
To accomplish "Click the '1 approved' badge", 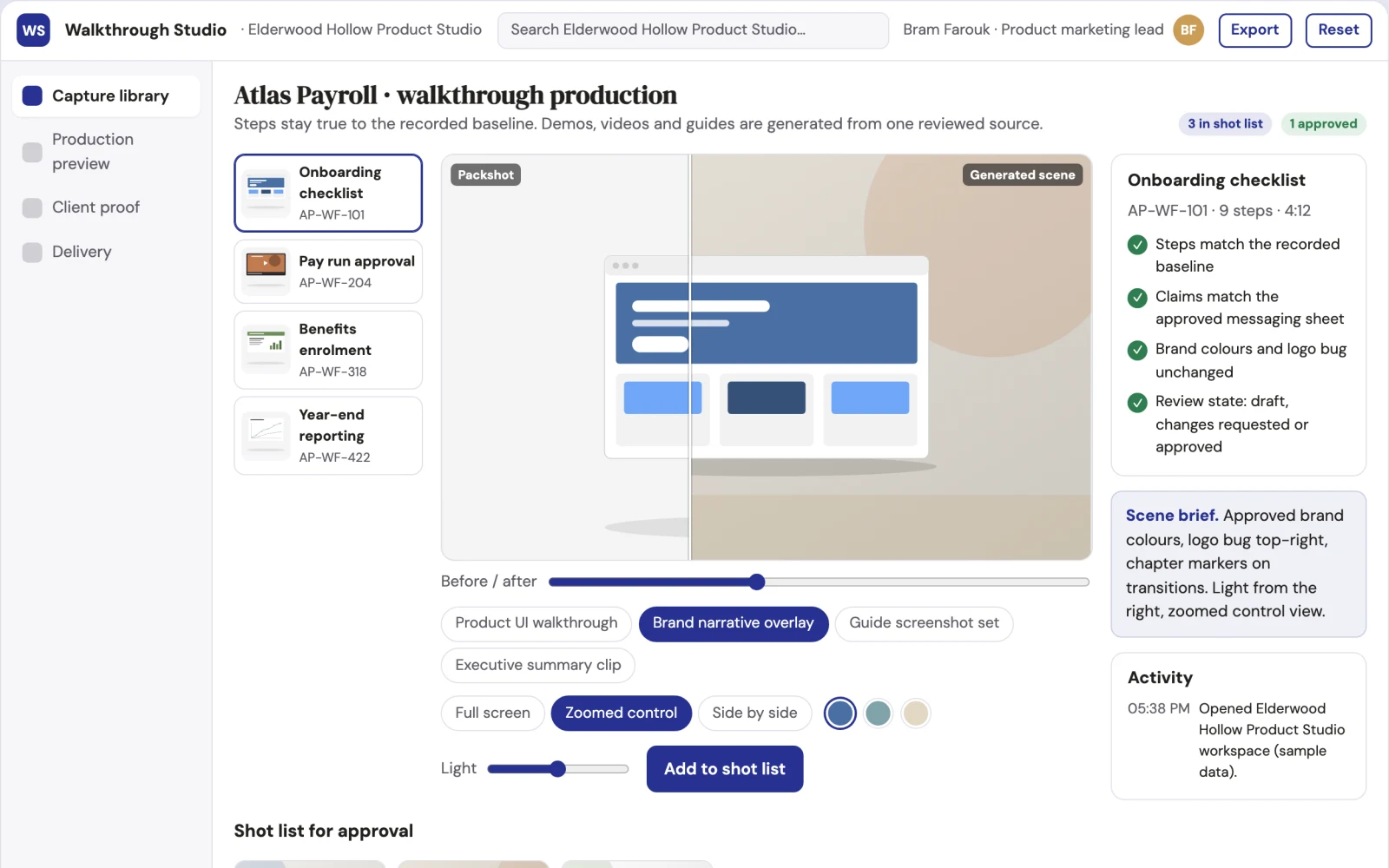I will (x=1323, y=124).
